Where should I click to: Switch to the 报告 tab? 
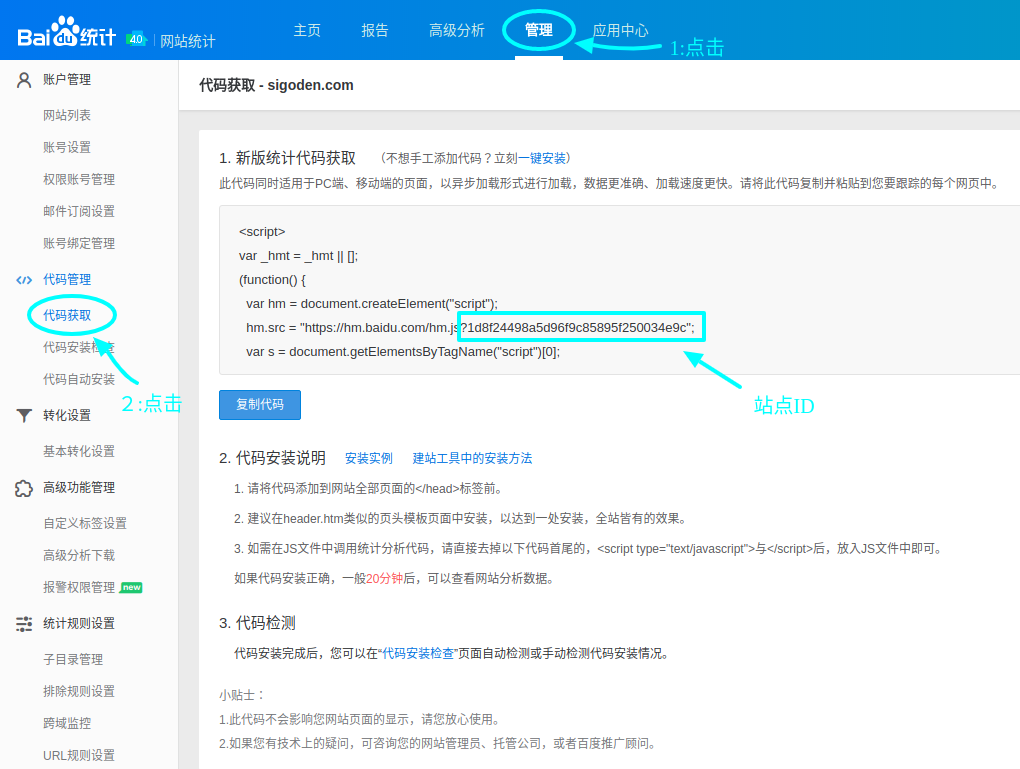375,31
